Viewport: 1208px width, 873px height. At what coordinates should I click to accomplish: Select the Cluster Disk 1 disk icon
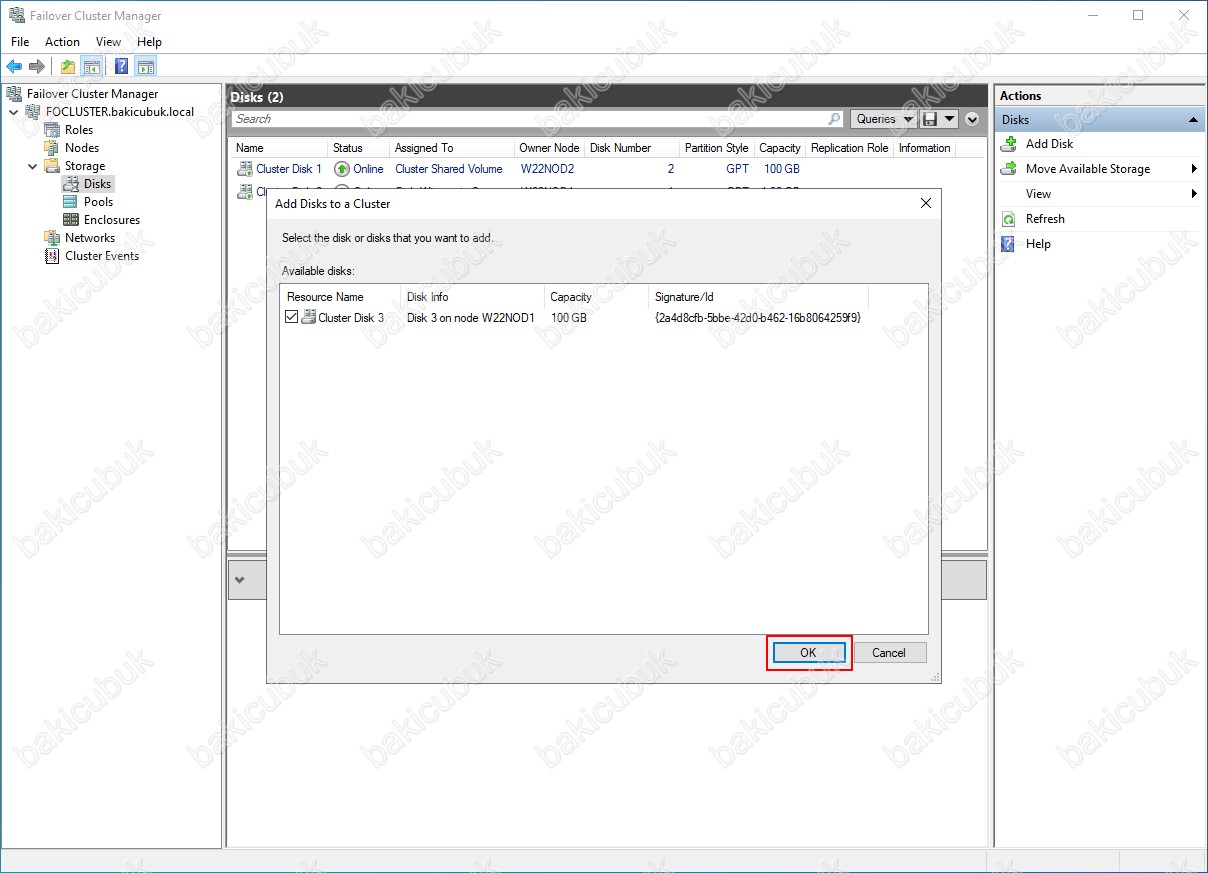(x=244, y=169)
